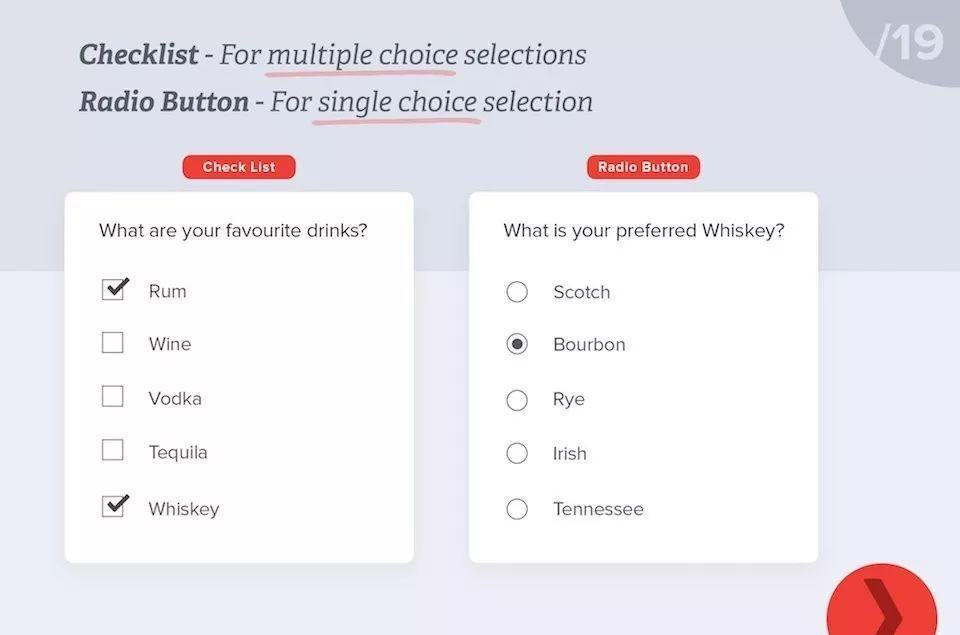Click the underlined "single choice" heading text
This screenshot has height=635, width=960.
point(397,102)
